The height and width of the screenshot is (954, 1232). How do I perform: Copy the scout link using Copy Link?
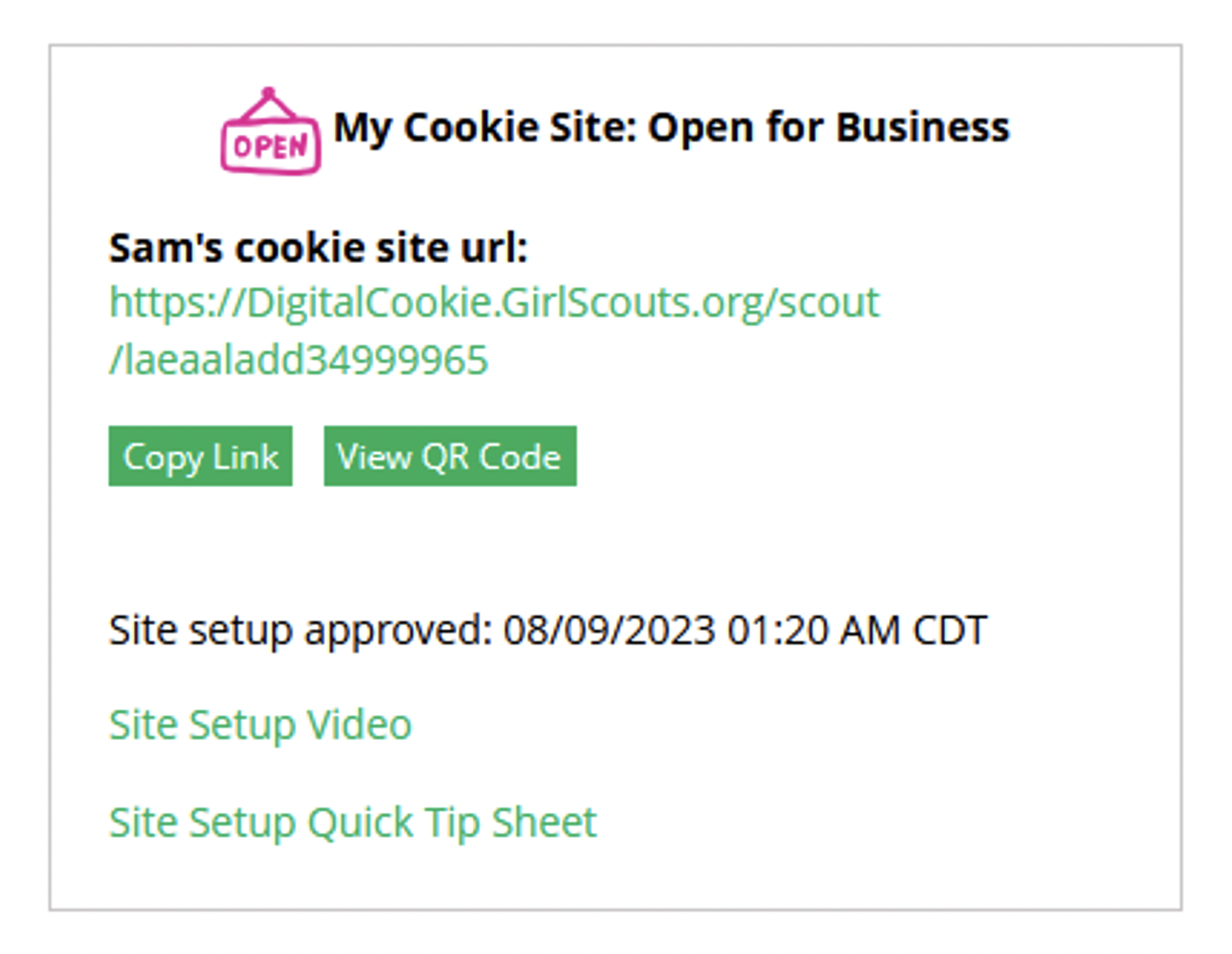199,455
